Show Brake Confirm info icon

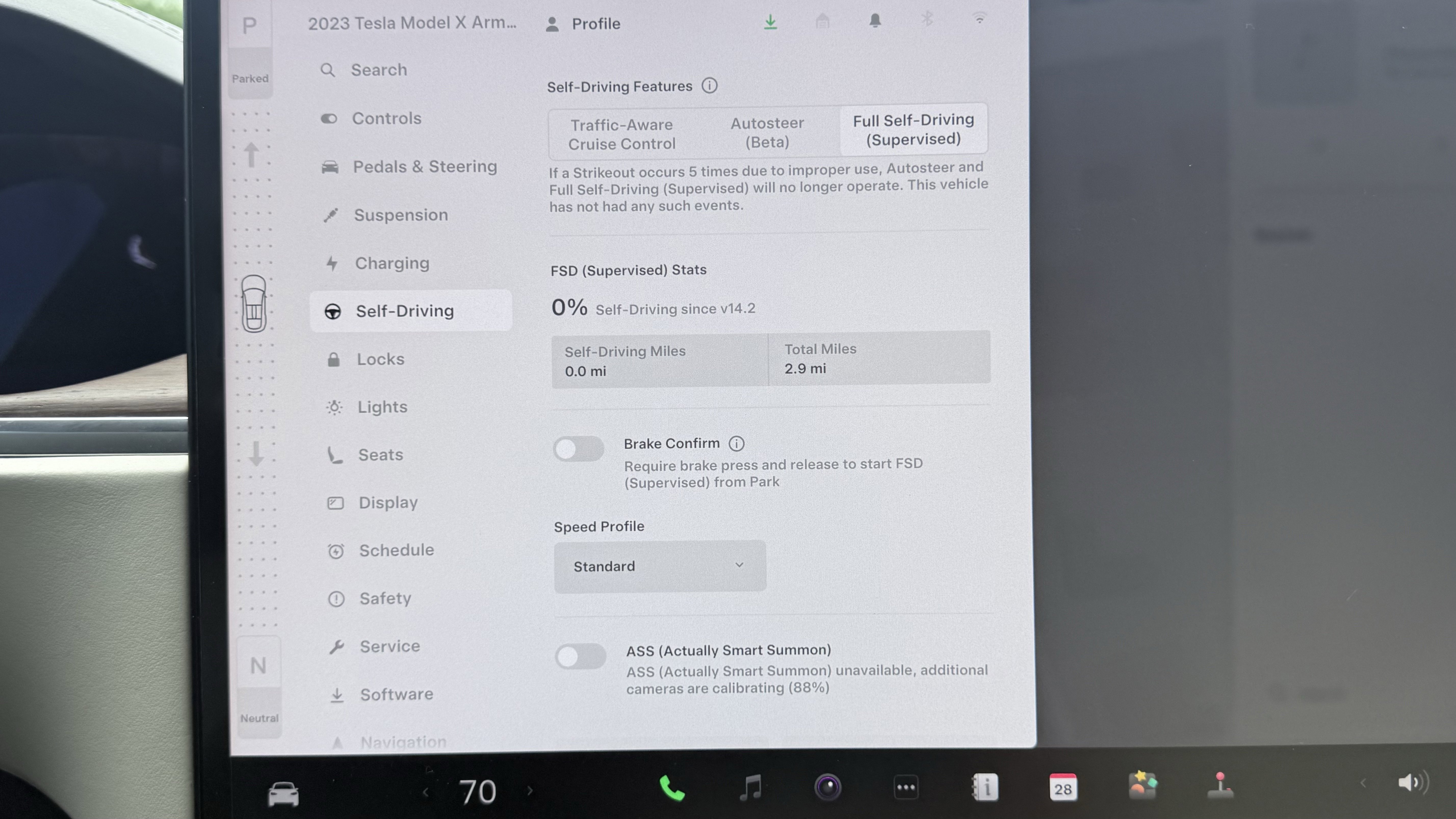[x=736, y=444]
